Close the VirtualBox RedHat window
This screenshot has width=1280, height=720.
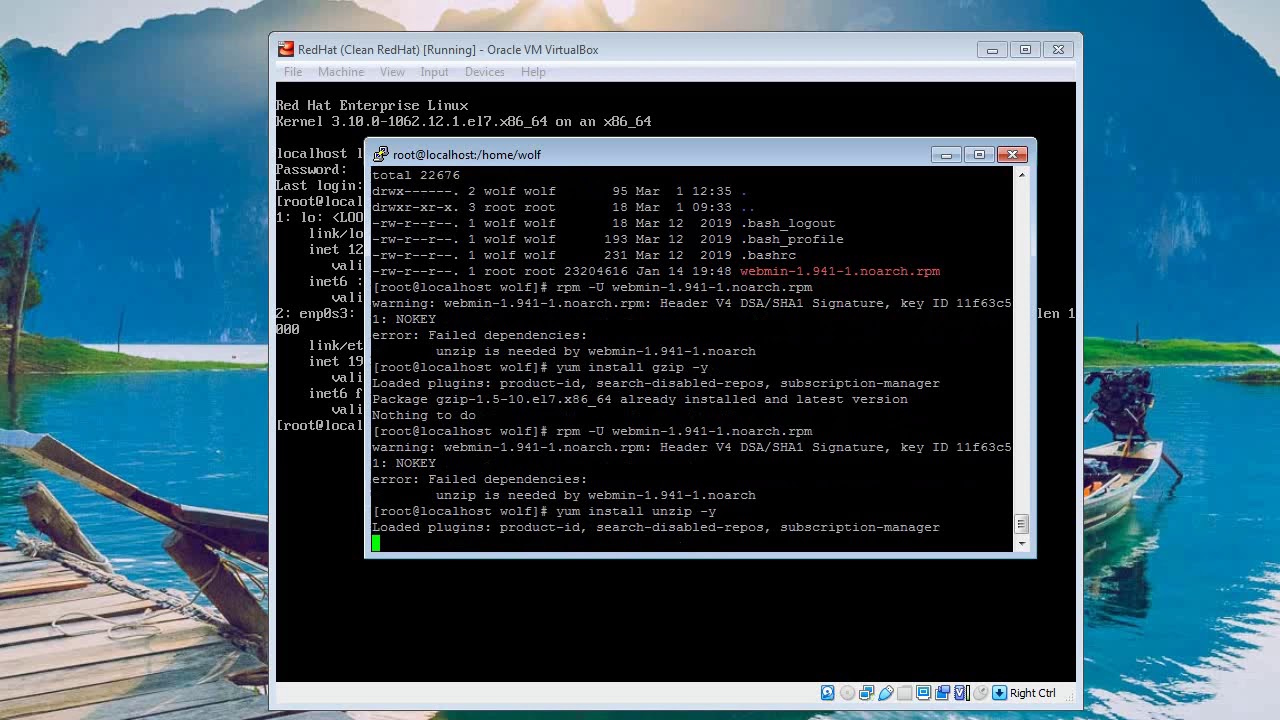[1058, 49]
